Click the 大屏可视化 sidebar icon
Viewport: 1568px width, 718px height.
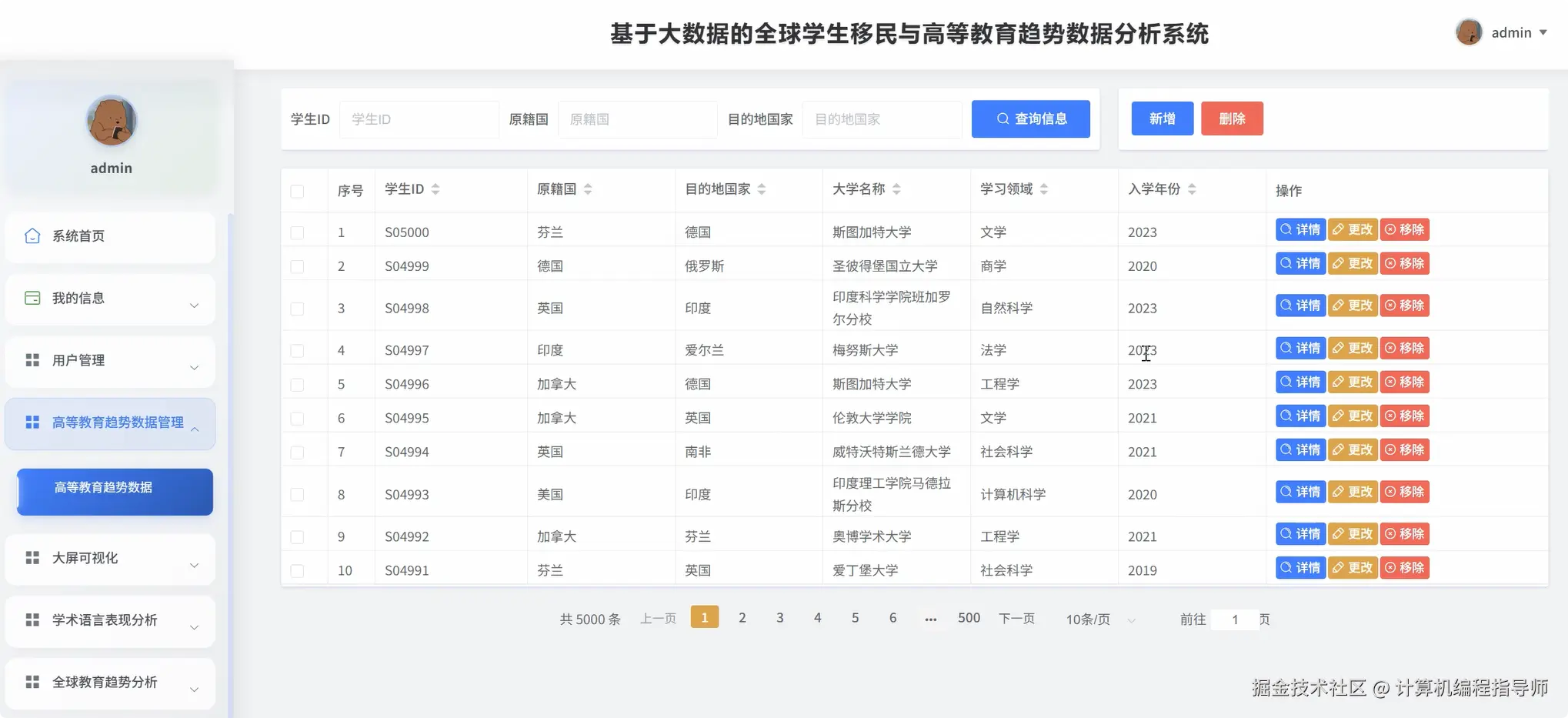pyautogui.click(x=32, y=558)
